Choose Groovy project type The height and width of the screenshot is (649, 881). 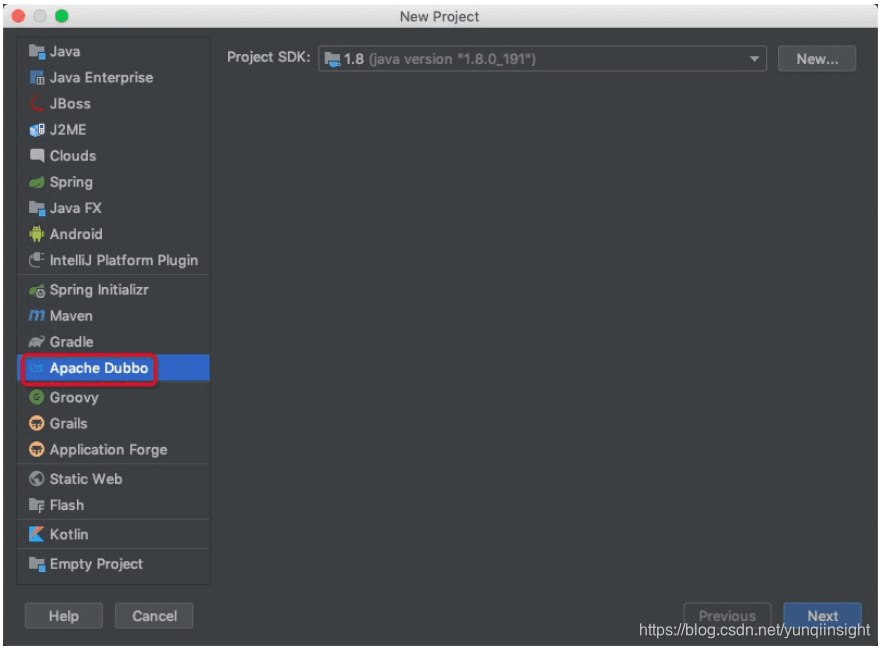113,397
